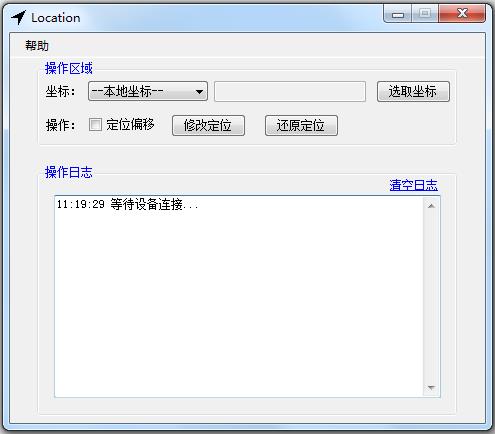Click the 选取坐标 button
Image resolution: width=495 pixels, height=434 pixels.
[413, 91]
